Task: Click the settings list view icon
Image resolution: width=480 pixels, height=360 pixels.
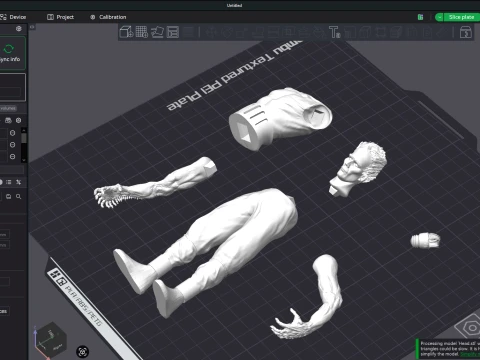Action: coord(9,182)
